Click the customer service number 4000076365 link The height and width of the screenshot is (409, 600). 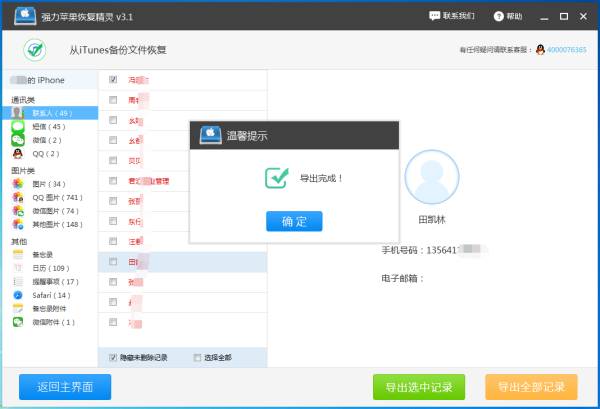tap(567, 50)
